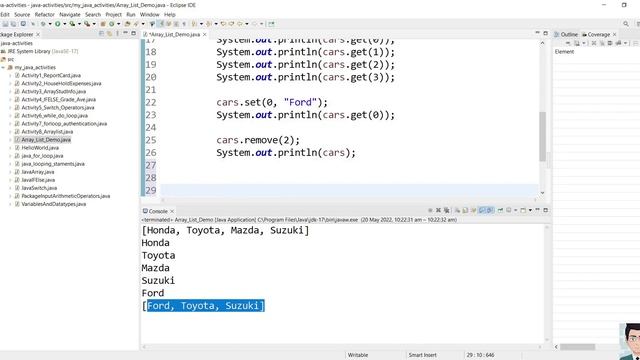Open the Window menu
This screenshot has height=360, width=640.
click(x=149, y=14)
